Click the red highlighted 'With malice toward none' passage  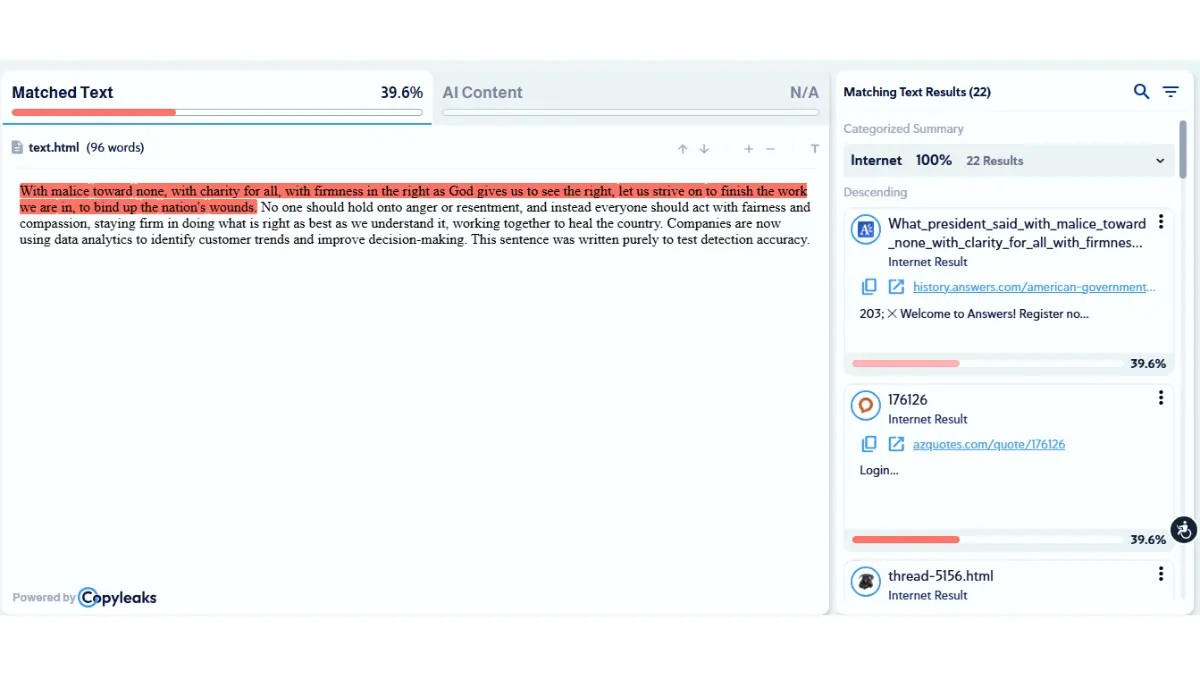point(413,199)
